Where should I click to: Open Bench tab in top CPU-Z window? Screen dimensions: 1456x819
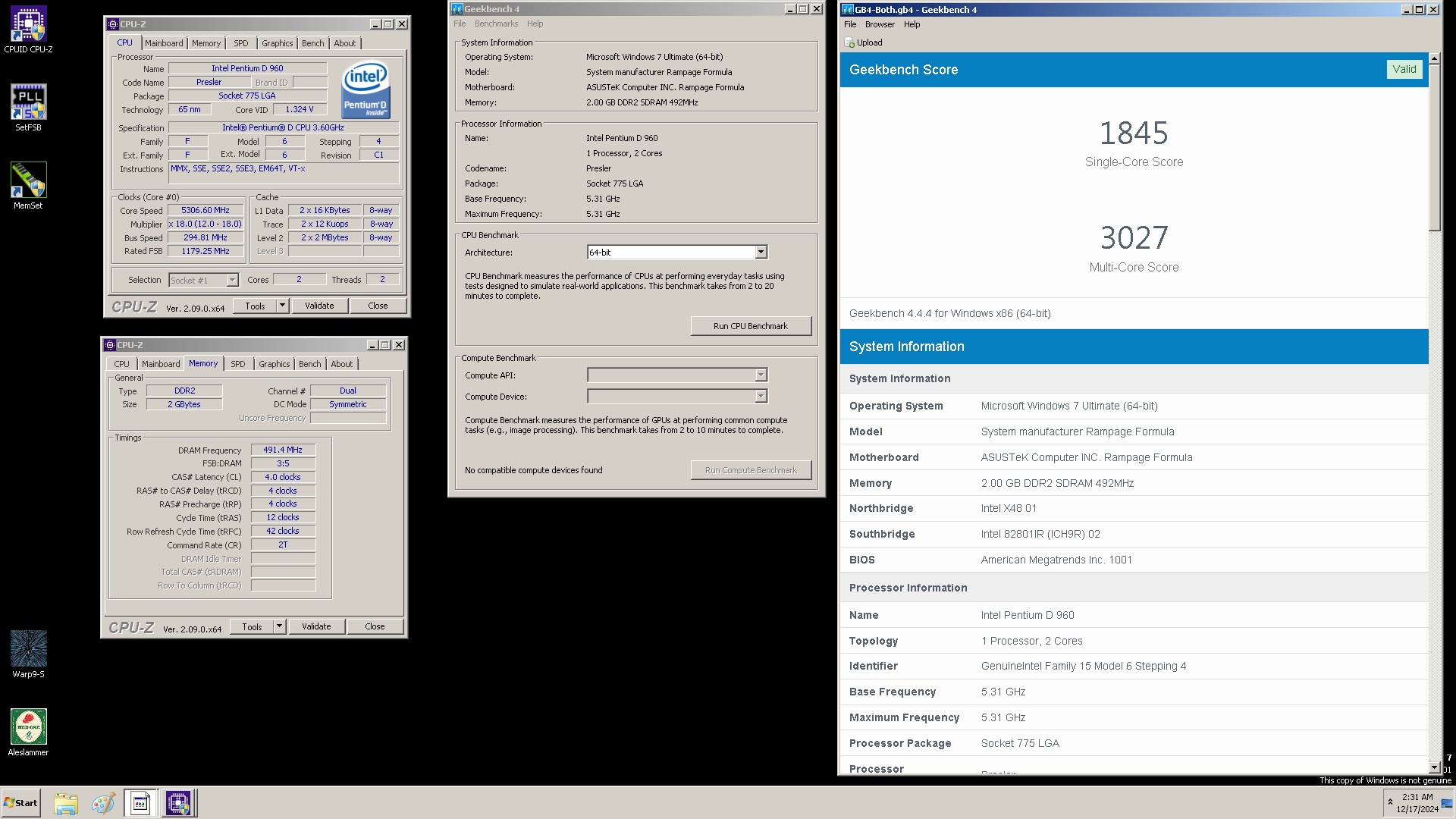point(312,43)
